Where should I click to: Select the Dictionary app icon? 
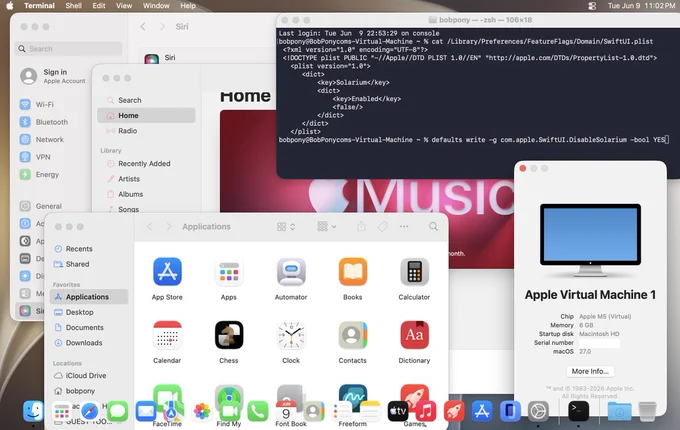(414, 335)
